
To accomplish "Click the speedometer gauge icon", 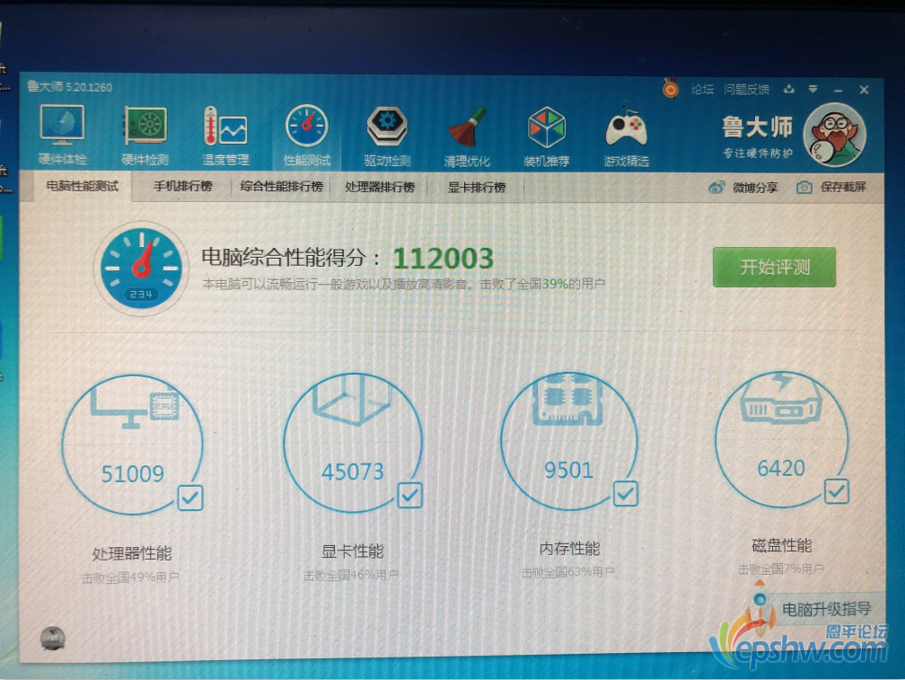I will [x=141, y=268].
